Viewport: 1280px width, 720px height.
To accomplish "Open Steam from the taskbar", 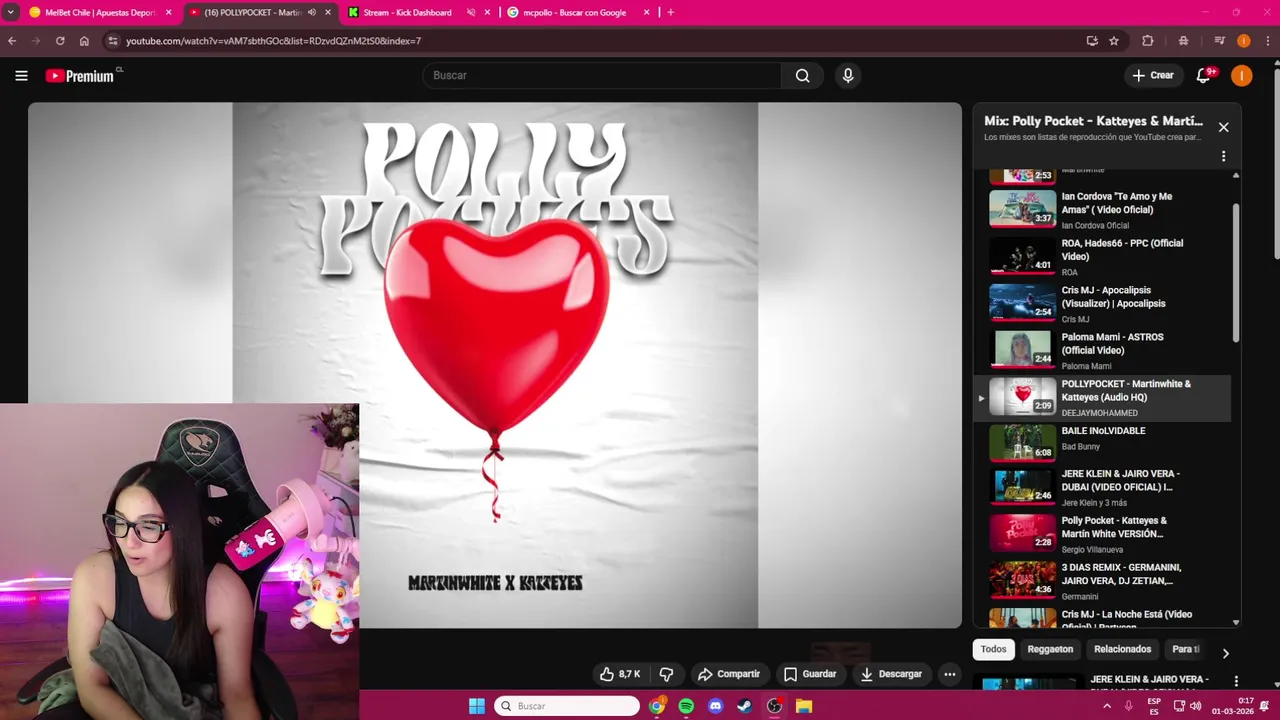I will click(744, 706).
